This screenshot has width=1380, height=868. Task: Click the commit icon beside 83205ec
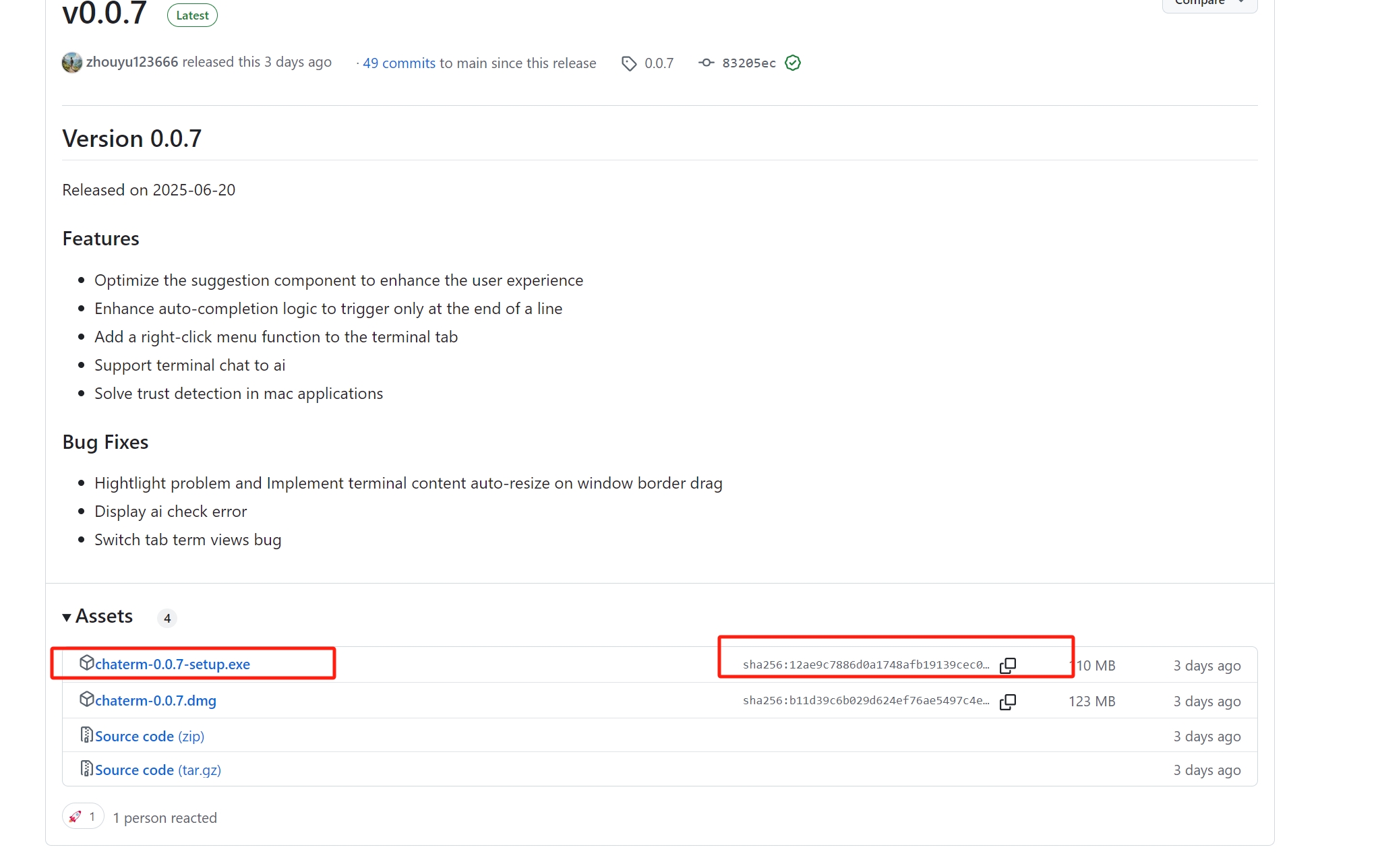pyautogui.click(x=707, y=63)
